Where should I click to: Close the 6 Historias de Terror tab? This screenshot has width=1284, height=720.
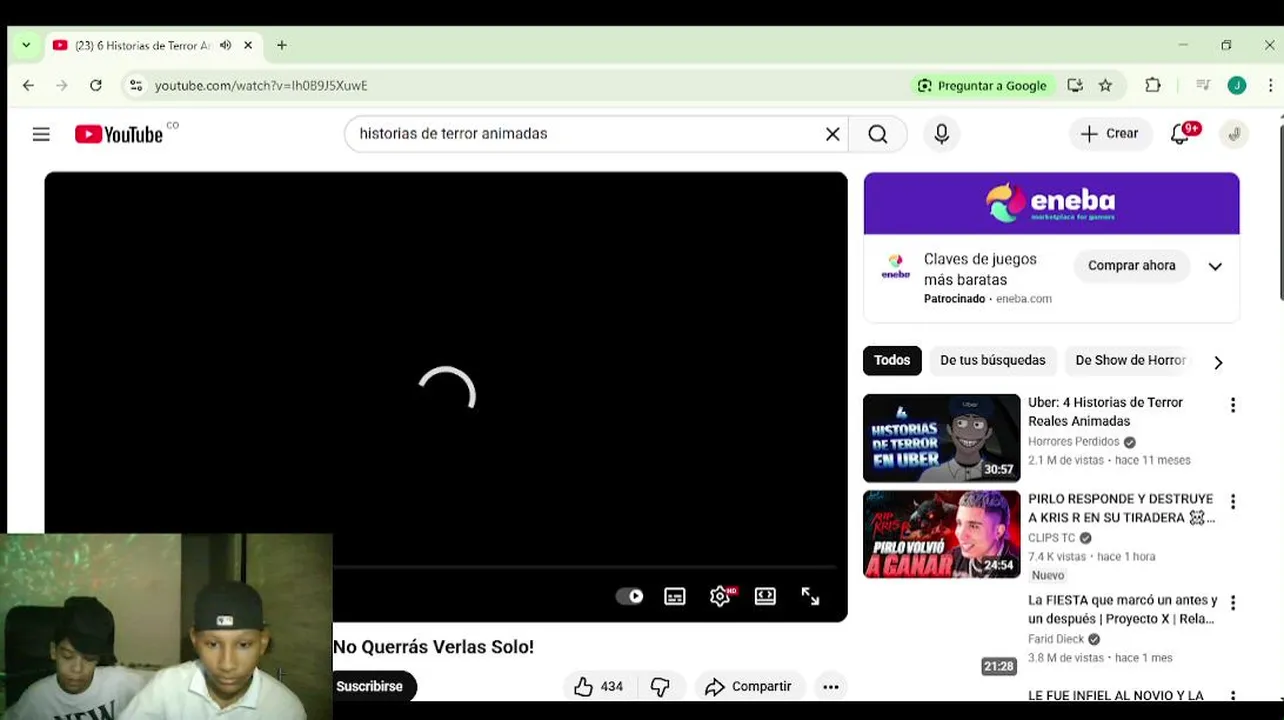click(248, 45)
